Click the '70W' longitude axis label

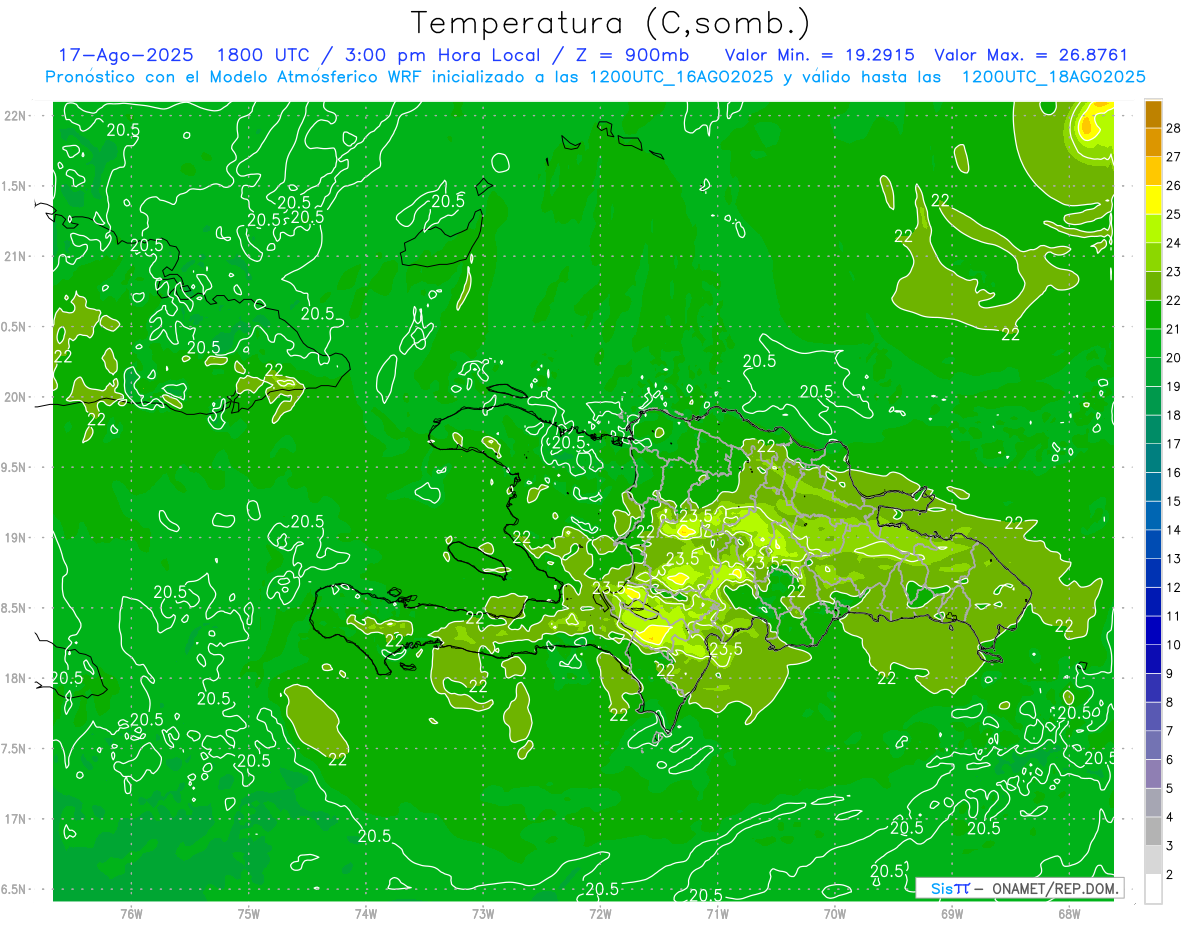(835, 914)
